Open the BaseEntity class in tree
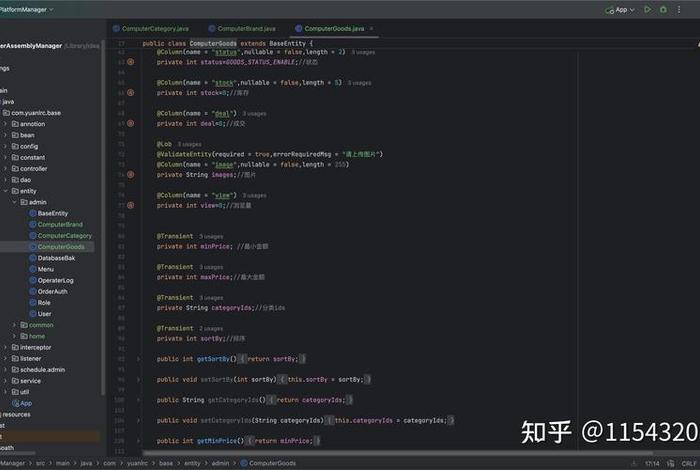 click(49, 213)
